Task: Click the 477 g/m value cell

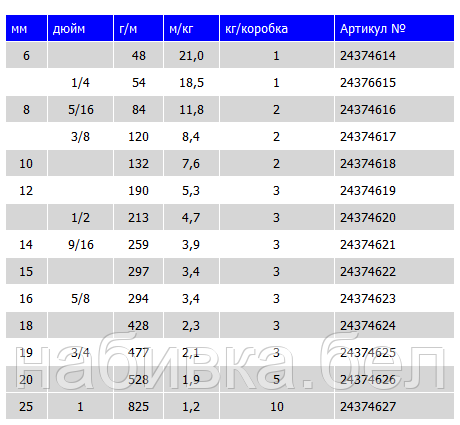Action: pyautogui.click(x=138, y=353)
